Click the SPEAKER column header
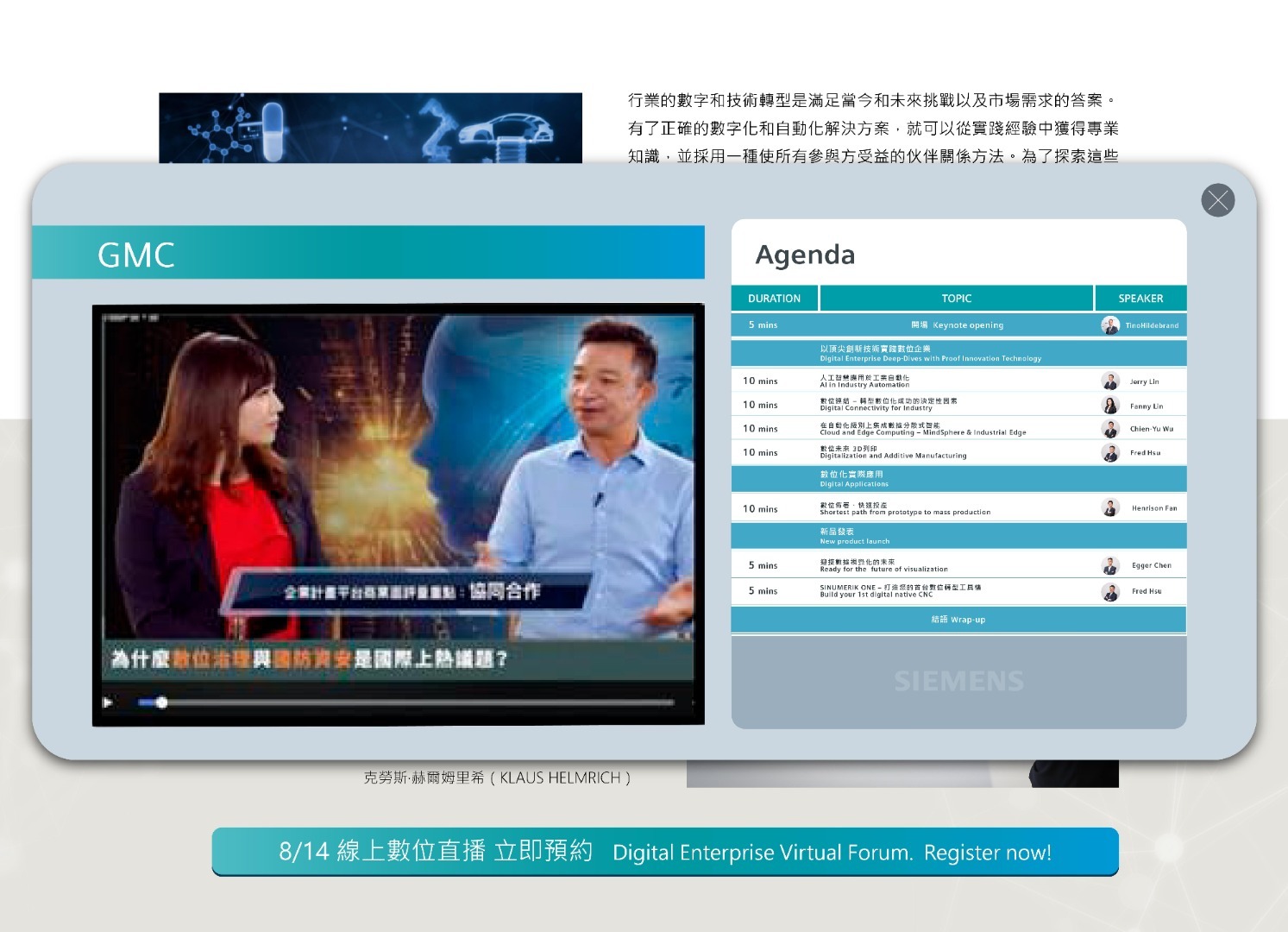This screenshot has height=932, width=1288. coord(1140,299)
